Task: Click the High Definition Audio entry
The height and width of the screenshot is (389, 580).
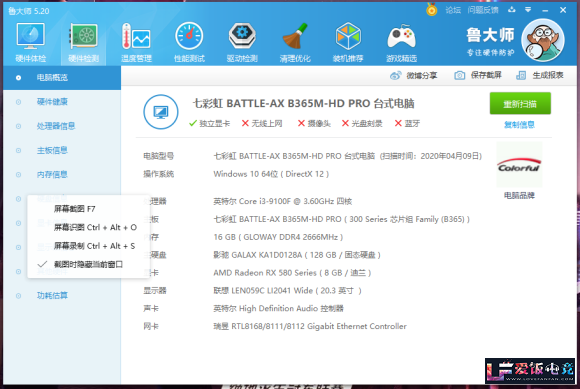Action: click(279, 308)
